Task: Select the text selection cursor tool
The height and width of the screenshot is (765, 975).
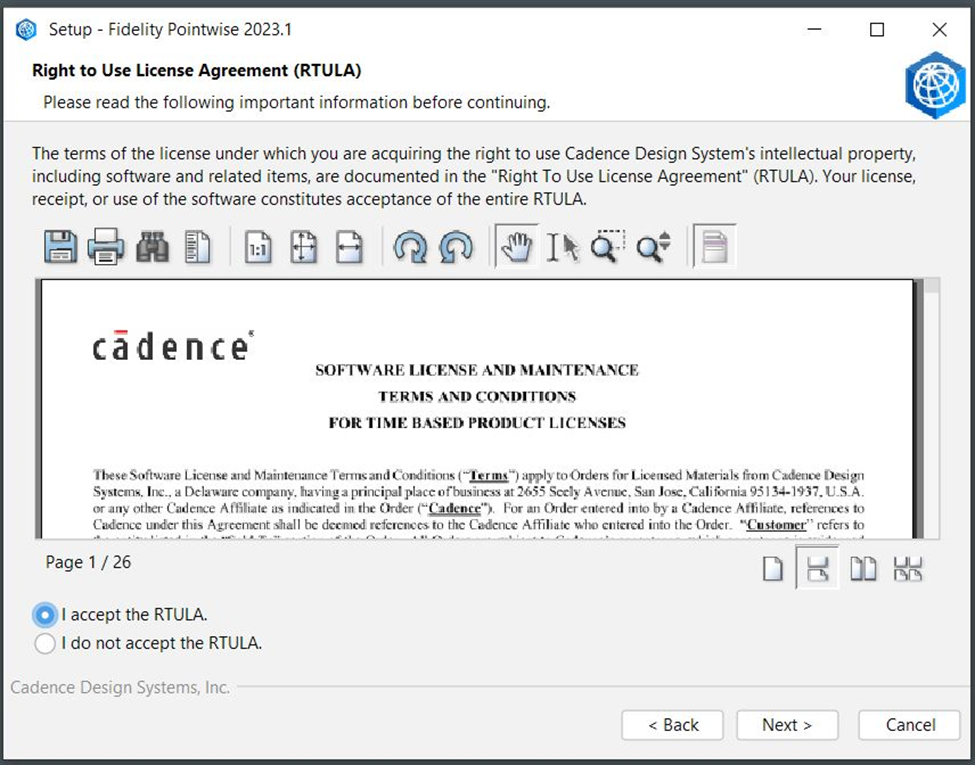Action: [563, 247]
